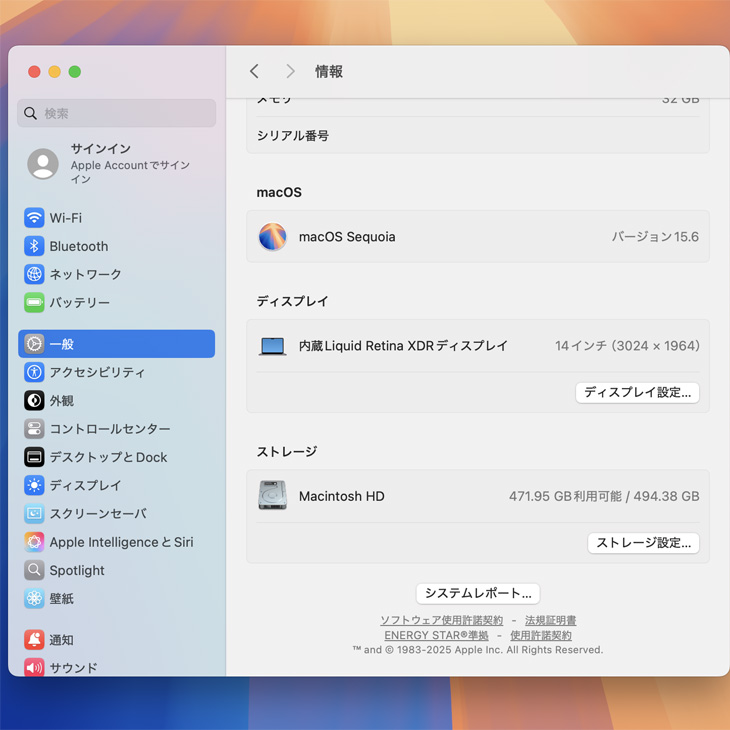
Task: Open the 法規証明書 link
Action: (550, 620)
